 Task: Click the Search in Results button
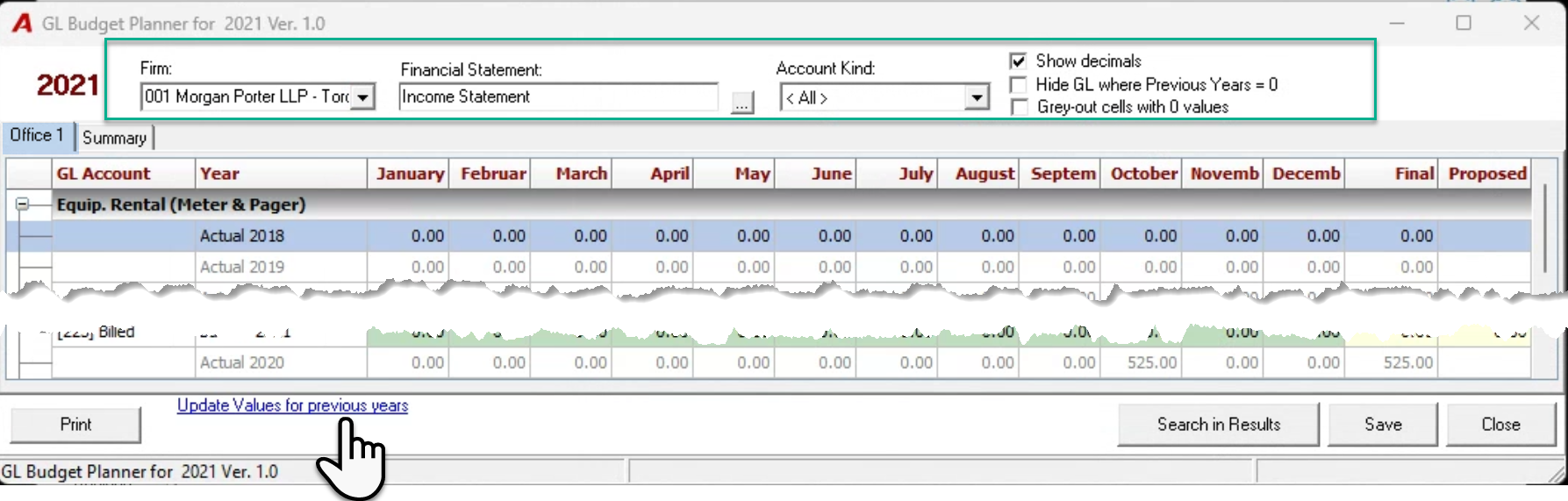point(1219,425)
